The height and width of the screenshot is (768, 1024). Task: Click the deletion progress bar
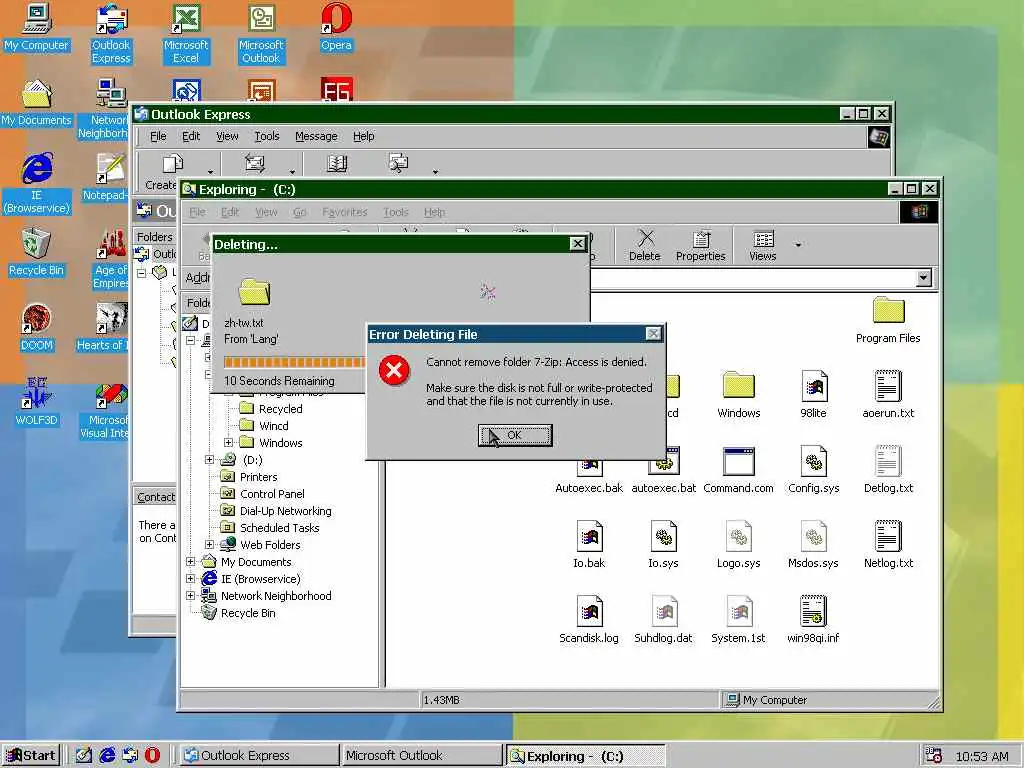295,362
